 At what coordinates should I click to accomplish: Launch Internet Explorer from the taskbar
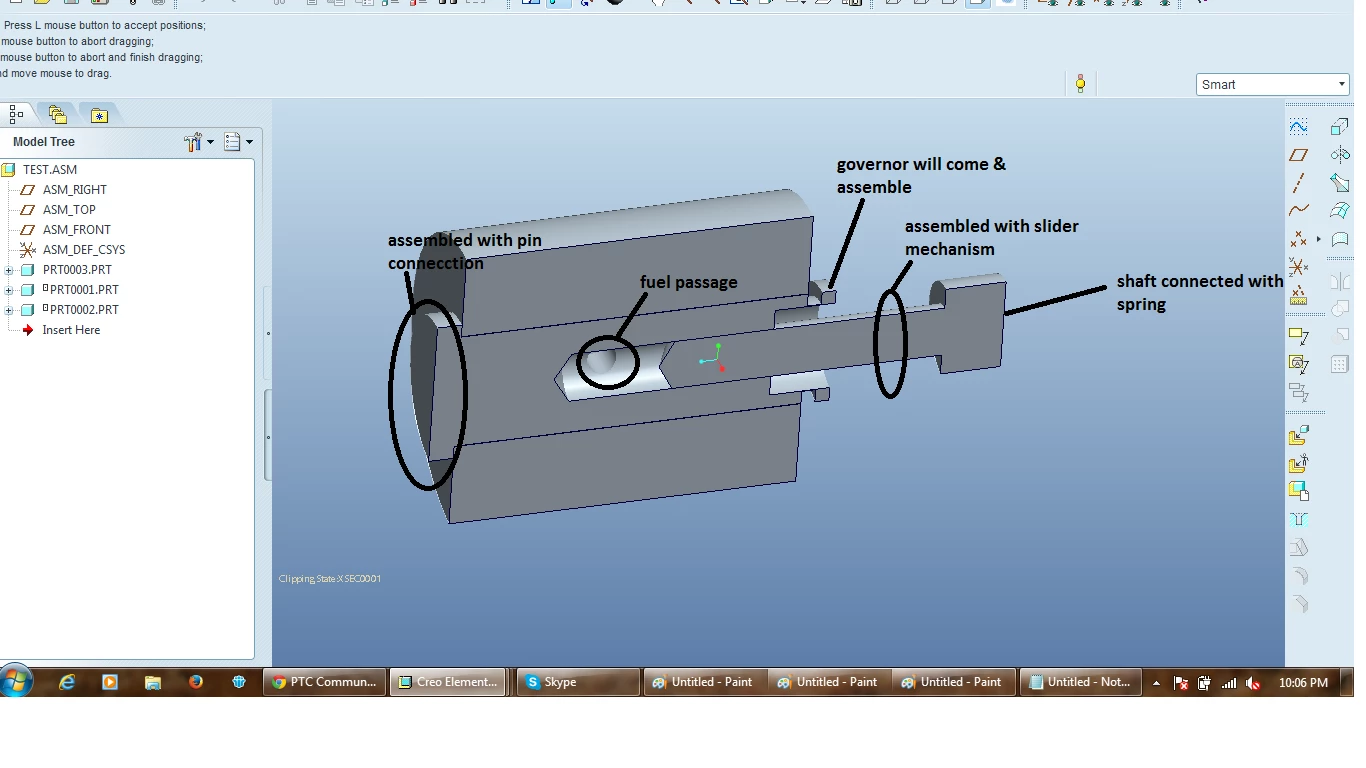67,682
